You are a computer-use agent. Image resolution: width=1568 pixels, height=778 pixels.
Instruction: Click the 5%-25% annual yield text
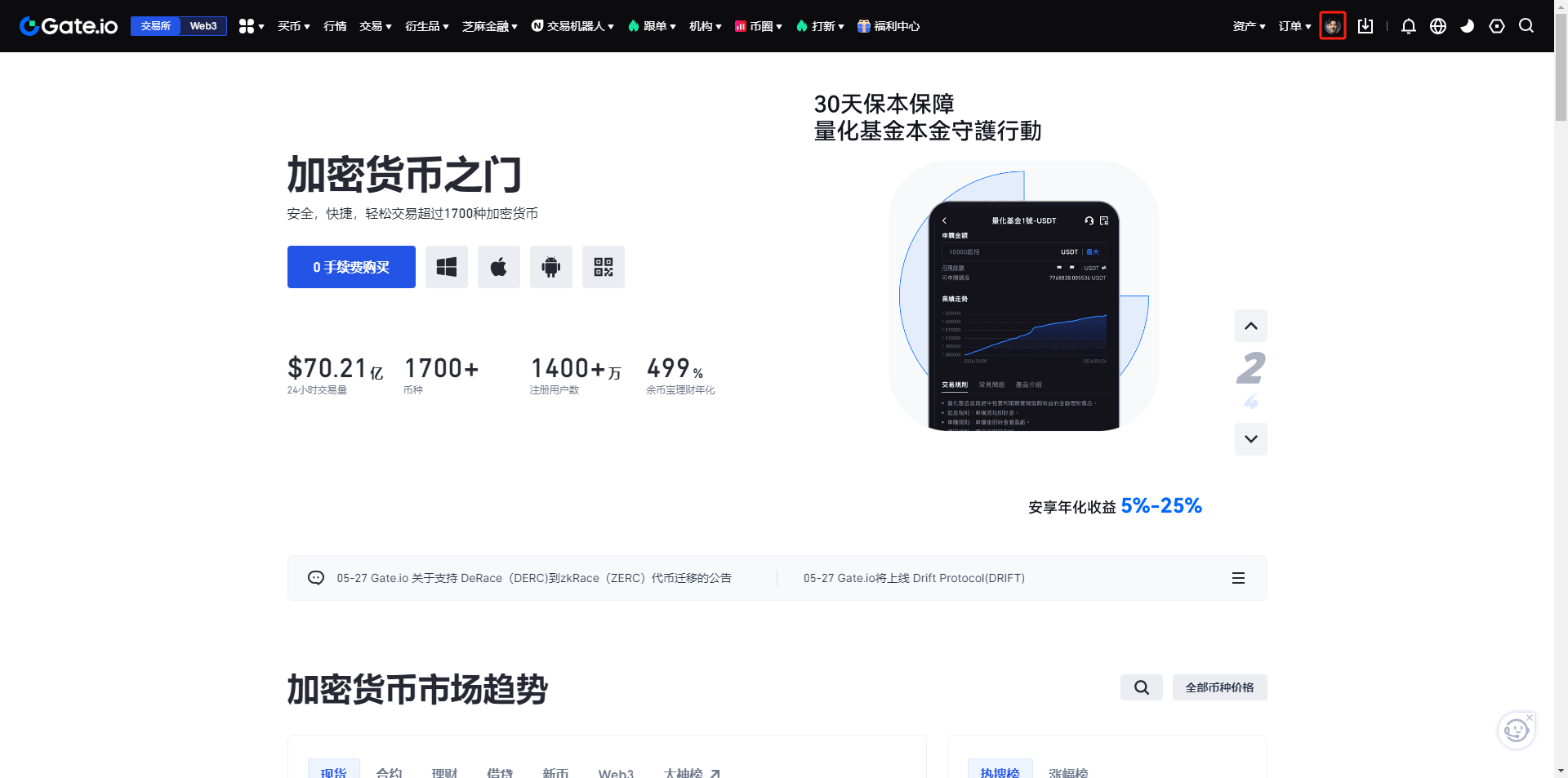pos(1161,506)
